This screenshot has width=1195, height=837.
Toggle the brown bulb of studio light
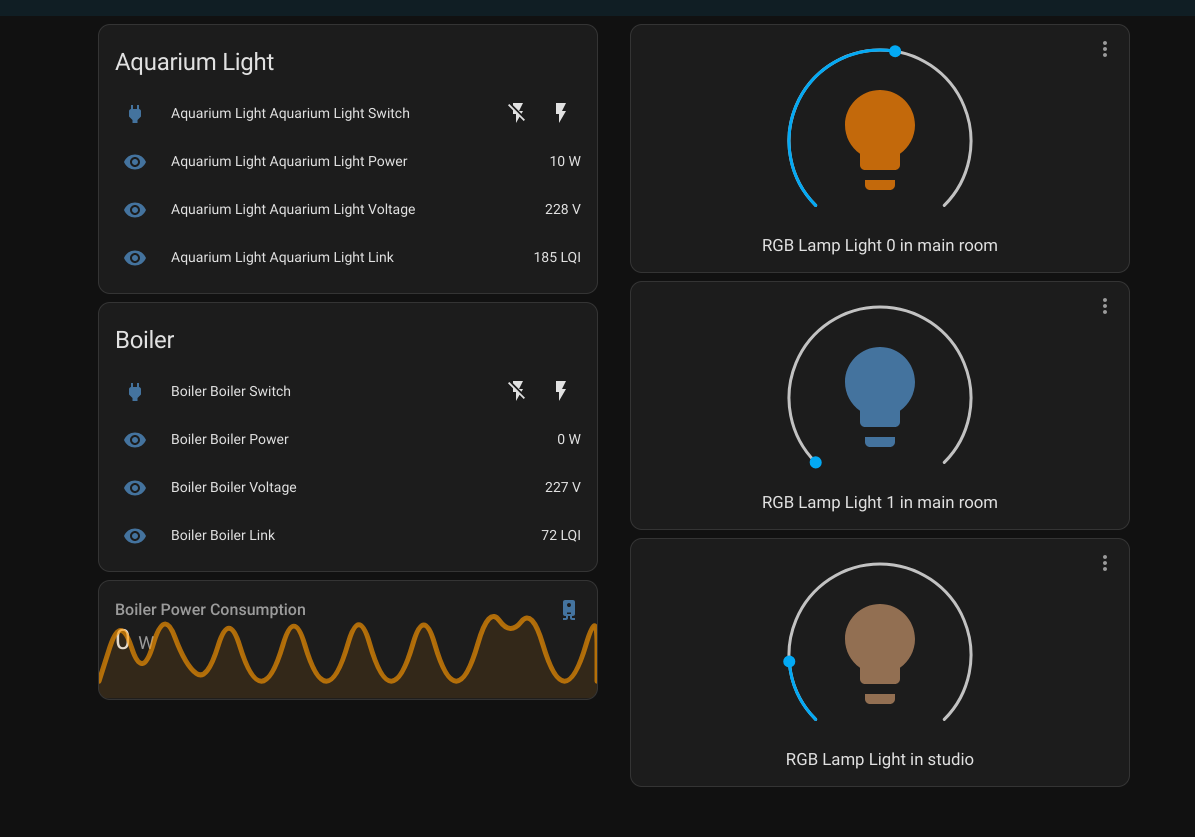[x=879, y=653]
